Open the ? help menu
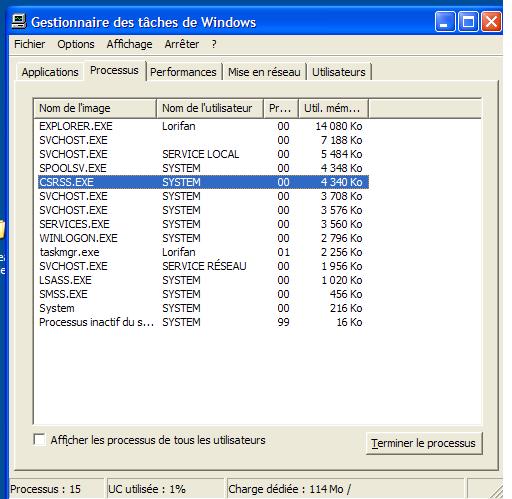Screen dimensions: 512x499 tap(214, 44)
